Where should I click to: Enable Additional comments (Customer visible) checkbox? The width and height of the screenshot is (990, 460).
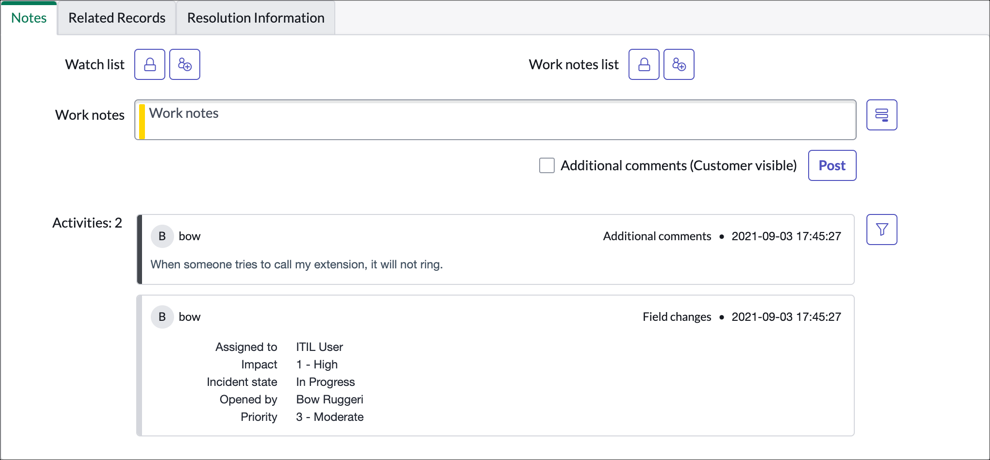(x=547, y=166)
